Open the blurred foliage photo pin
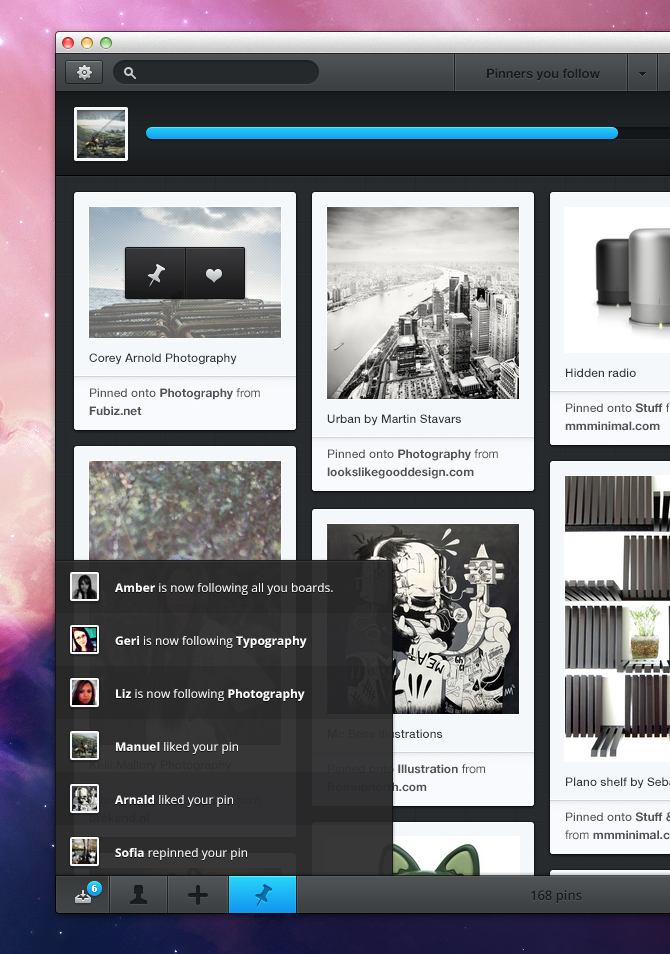670x954 pixels. (185, 510)
